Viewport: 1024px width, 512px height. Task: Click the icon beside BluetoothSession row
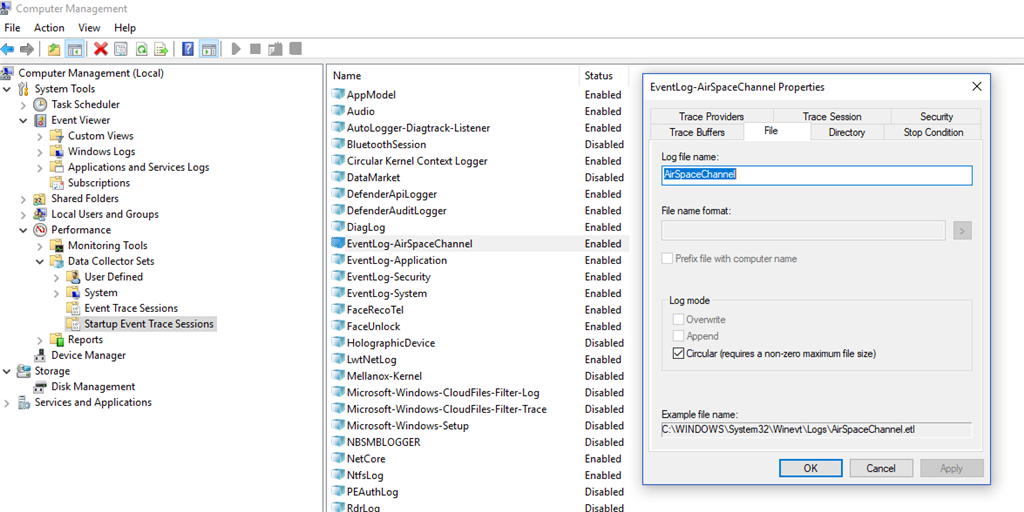[x=338, y=144]
